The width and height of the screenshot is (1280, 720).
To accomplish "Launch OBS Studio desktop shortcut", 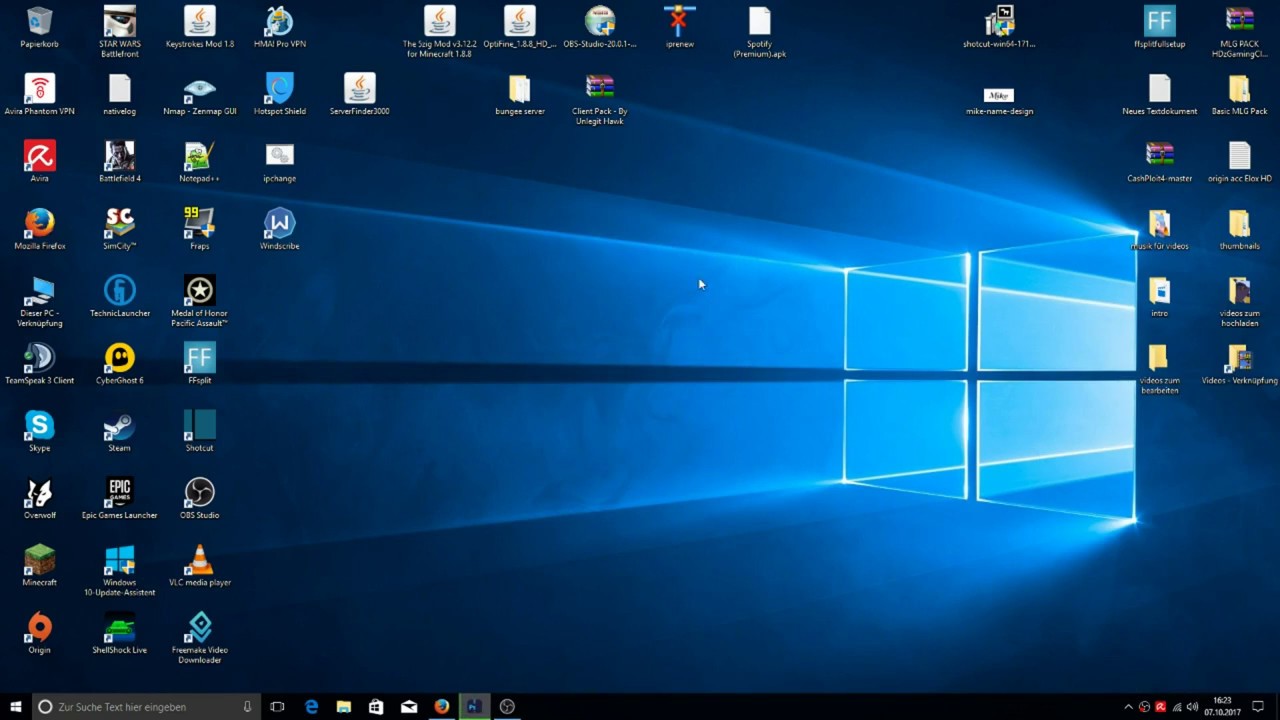I will pyautogui.click(x=200, y=492).
